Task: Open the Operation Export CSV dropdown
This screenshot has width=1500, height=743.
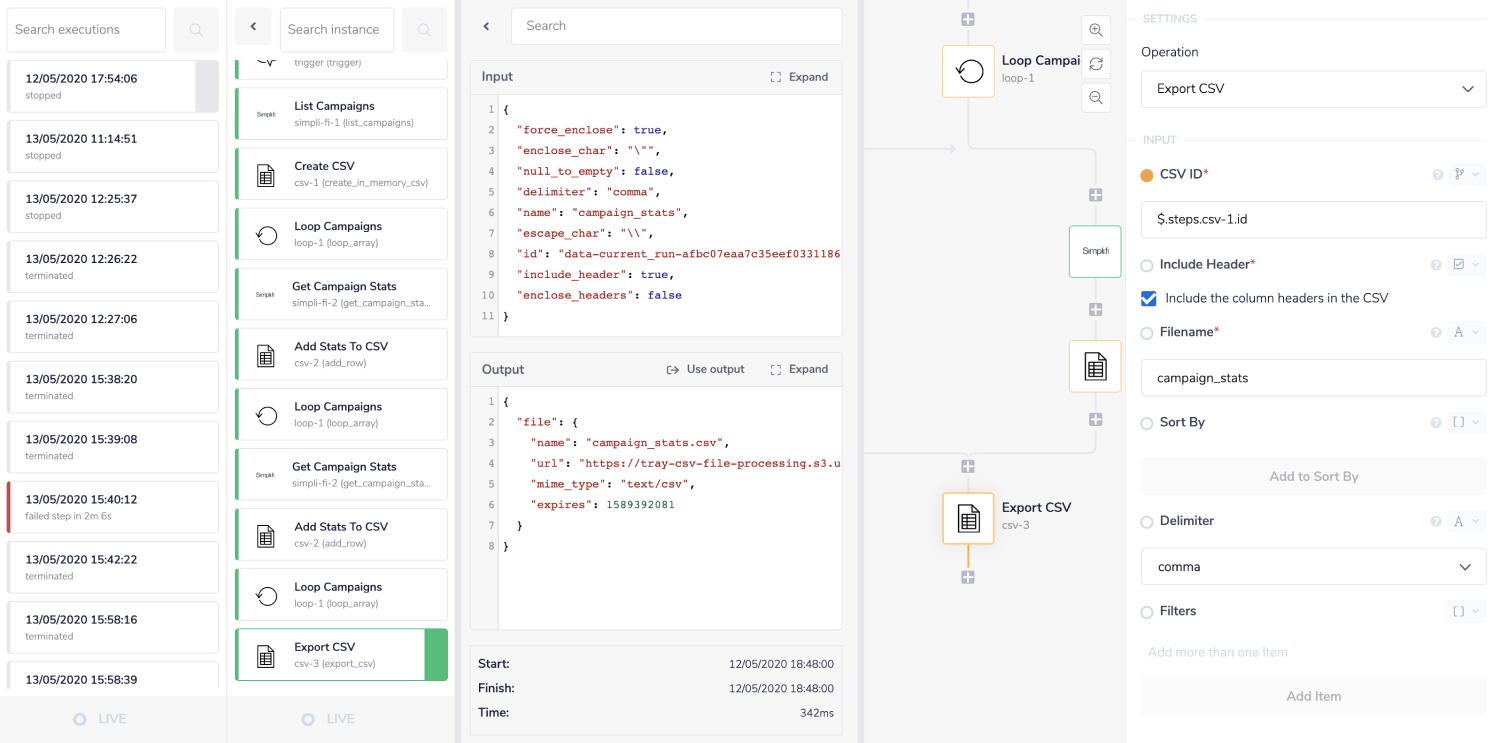Action: [1313, 89]
